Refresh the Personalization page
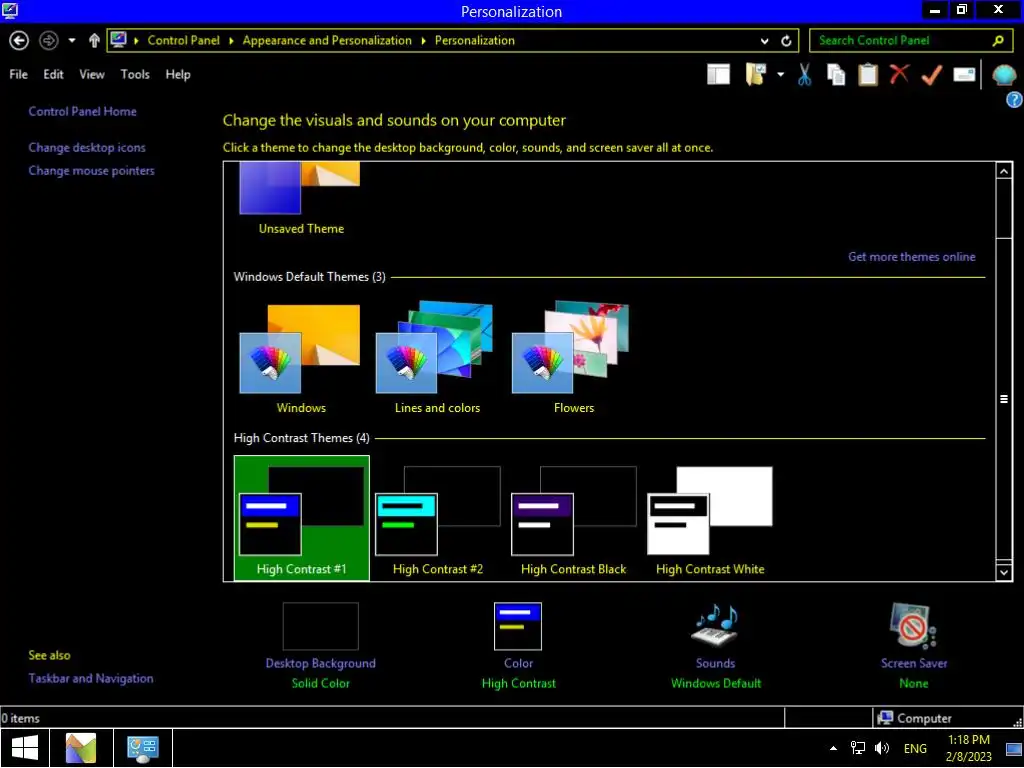Image resolution: width=1024 pixels, height=768 pixels. 786,41
